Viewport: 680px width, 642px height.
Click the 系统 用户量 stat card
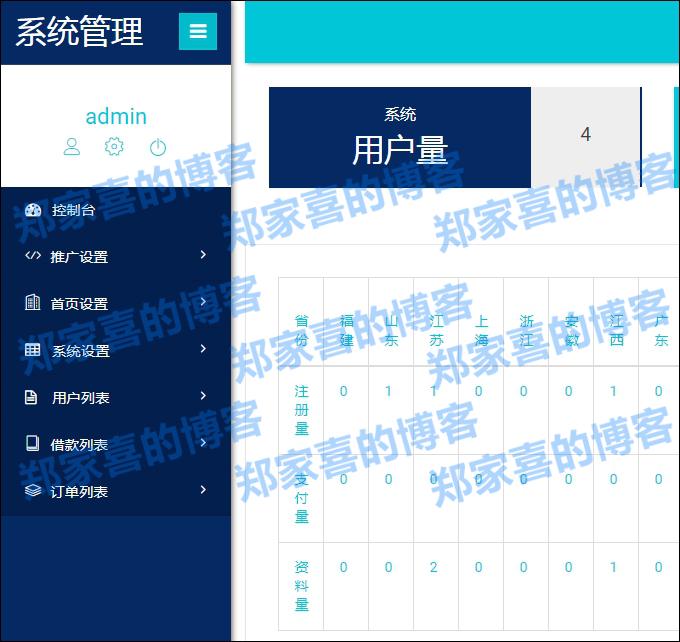pyautogui.click(x=400, y=138)
